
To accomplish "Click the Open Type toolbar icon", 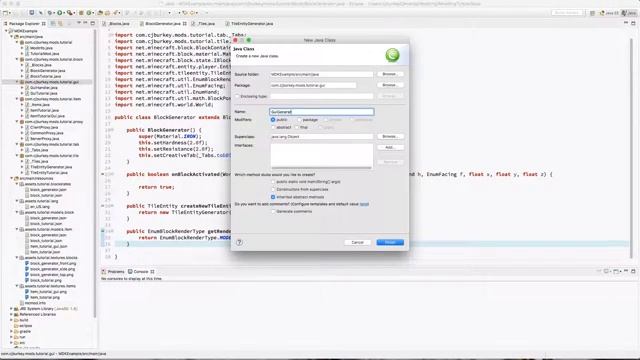I will 100,13.
